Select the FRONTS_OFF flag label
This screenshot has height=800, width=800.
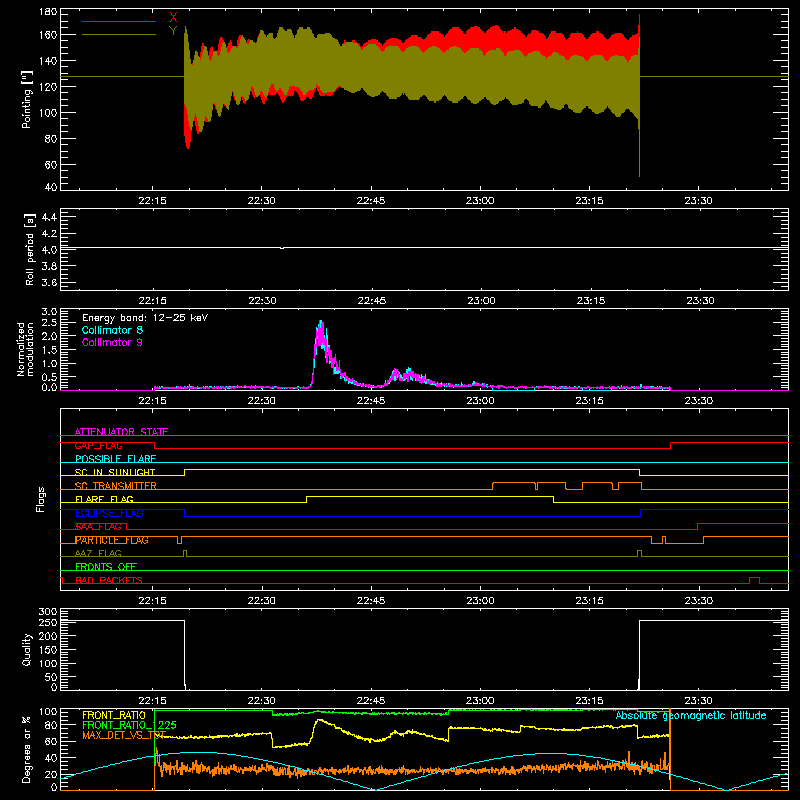106,567
